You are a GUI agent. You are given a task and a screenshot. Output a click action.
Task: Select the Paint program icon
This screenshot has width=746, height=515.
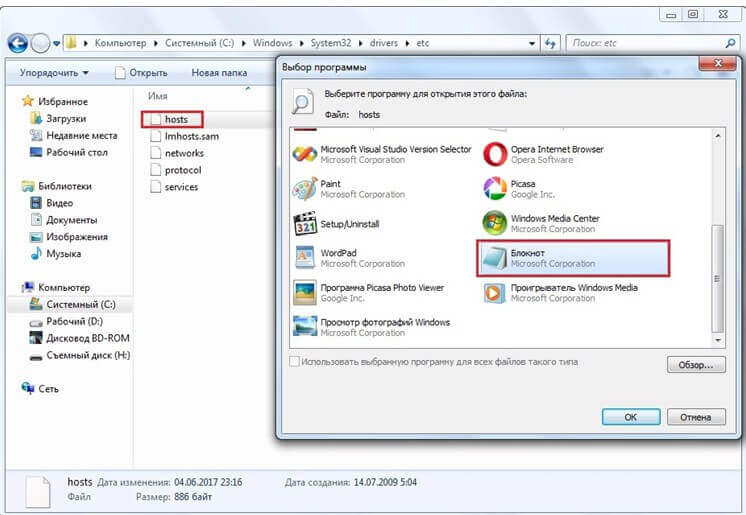(304, 189)
